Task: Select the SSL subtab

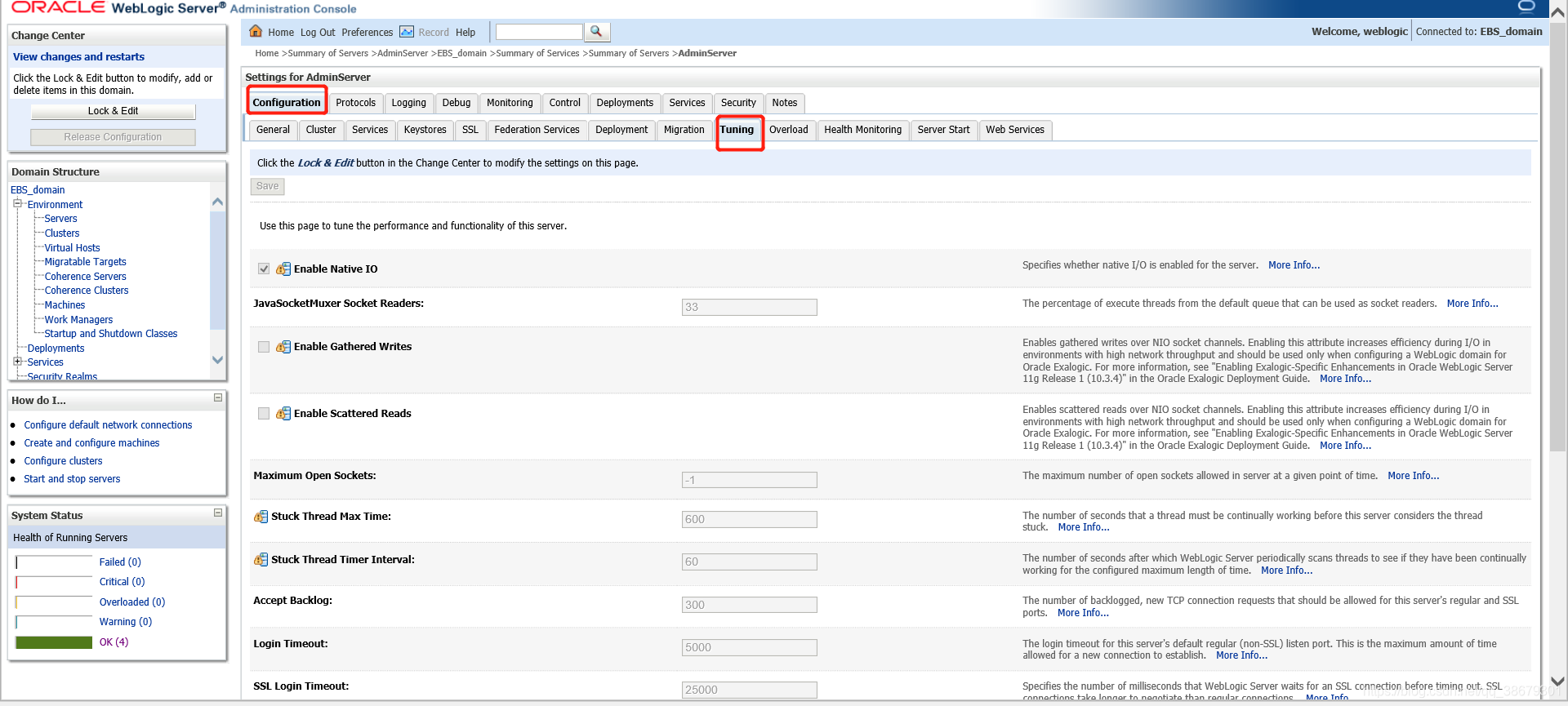Action: (470, 130)
